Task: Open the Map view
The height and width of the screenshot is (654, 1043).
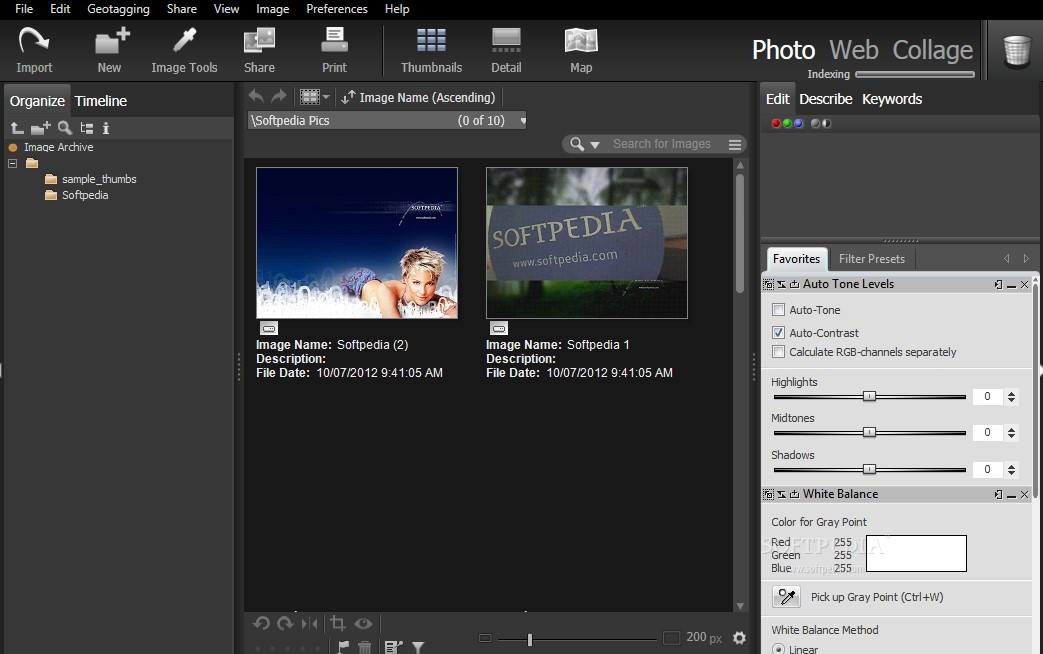Action: tap(581, 50)
